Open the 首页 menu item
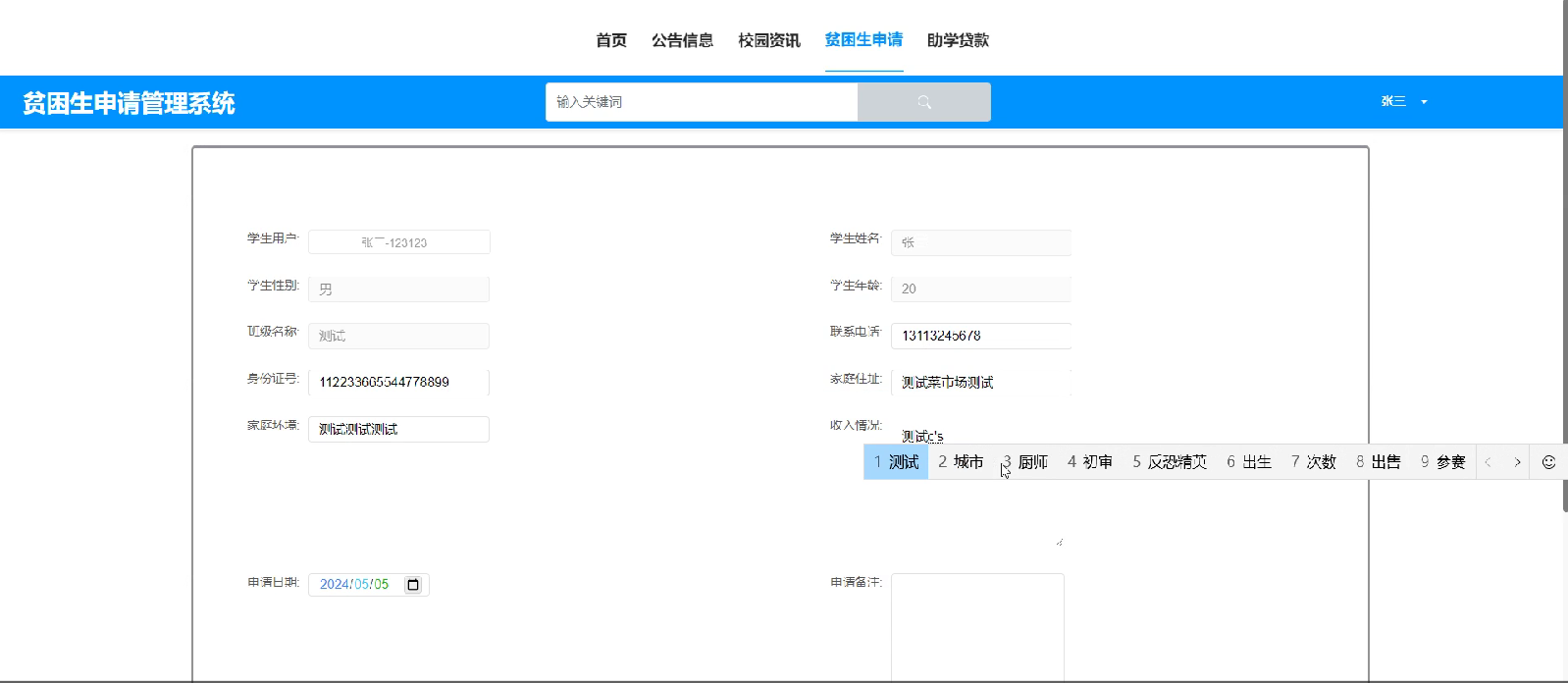Screen dimensions: 1568x683 point(611,40)
